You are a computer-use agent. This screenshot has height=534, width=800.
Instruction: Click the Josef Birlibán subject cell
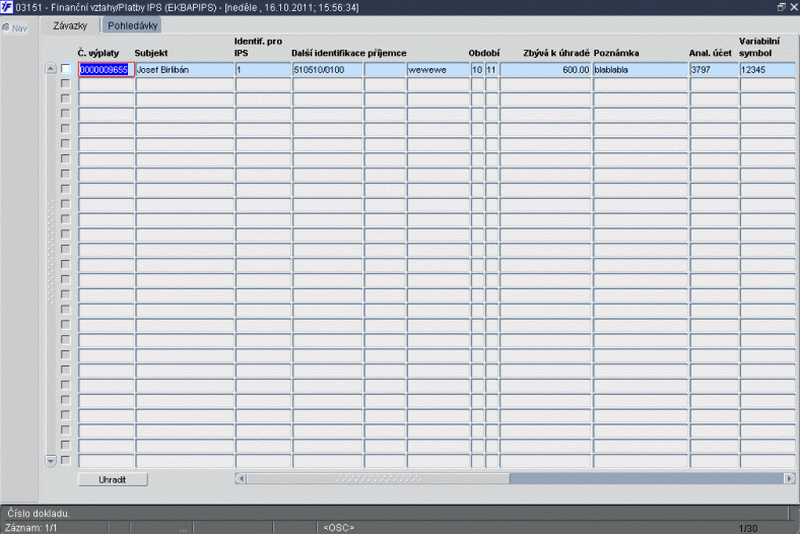(185, 69)
